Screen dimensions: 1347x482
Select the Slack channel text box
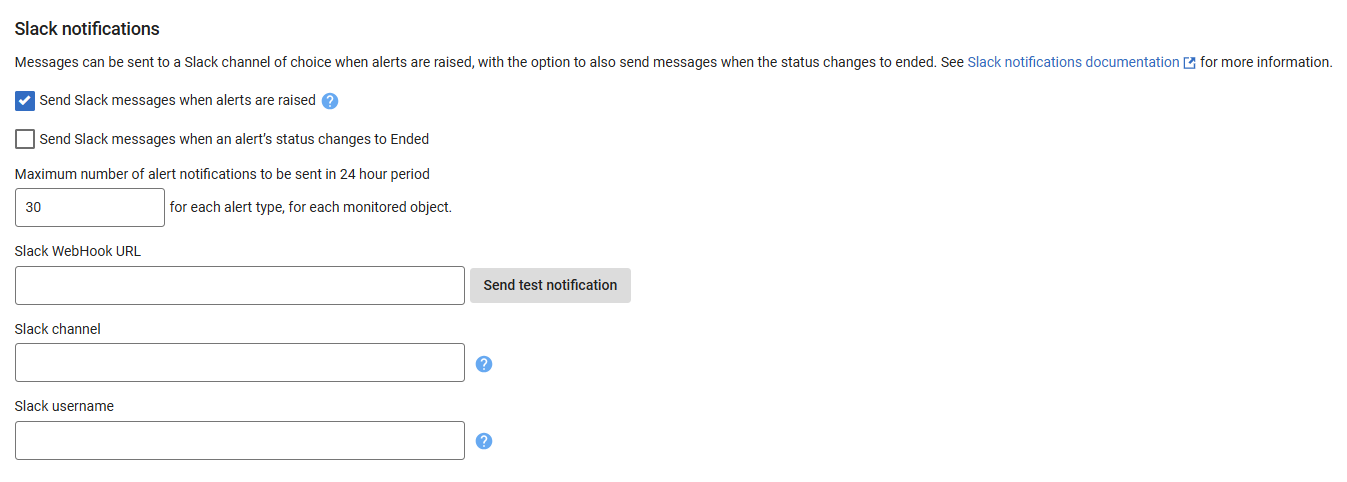[x=240, y=363]
